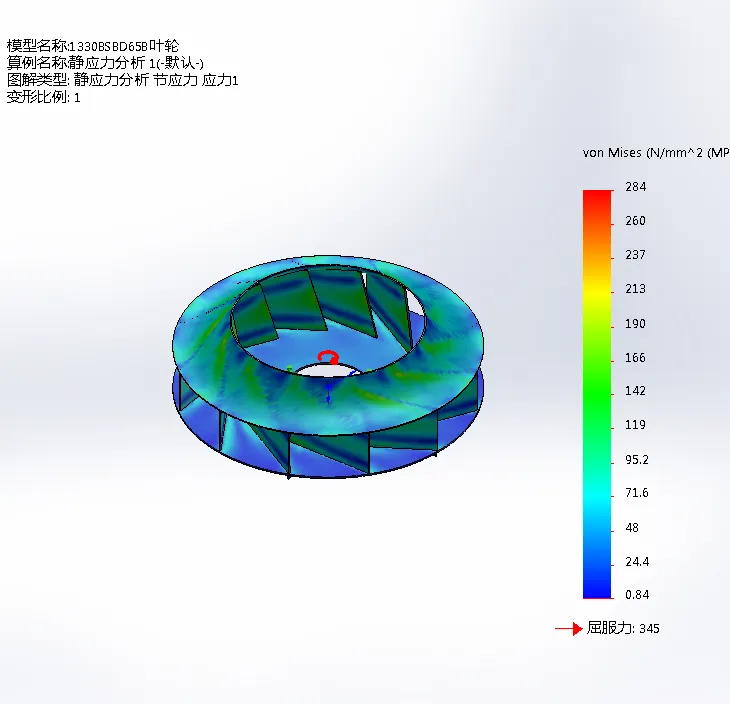This screenshot has width=730, height=704.
Task: Click the legend value 142
Action: point(635,391)
